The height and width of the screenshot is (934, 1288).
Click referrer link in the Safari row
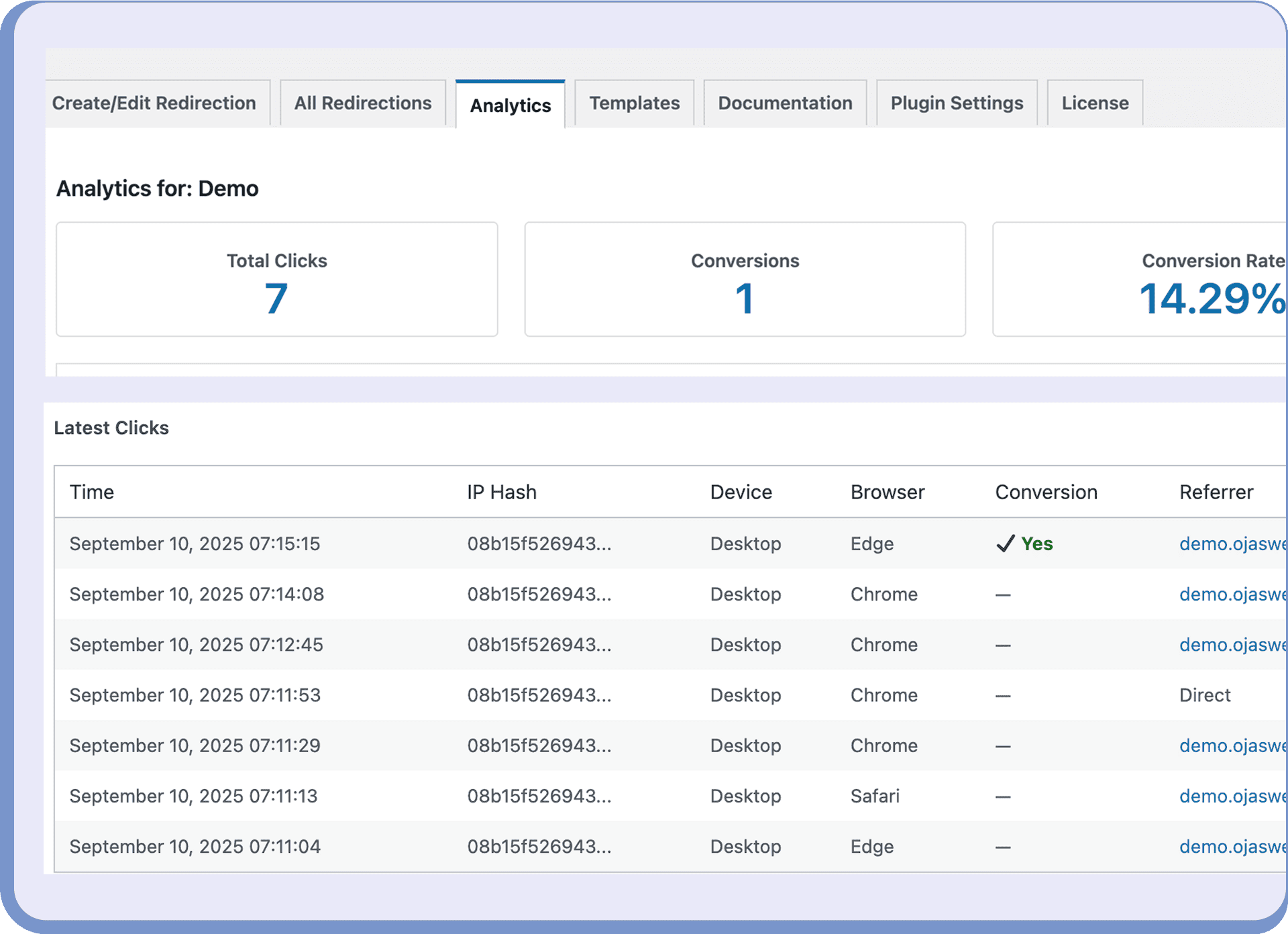(x=1232, y=796)
